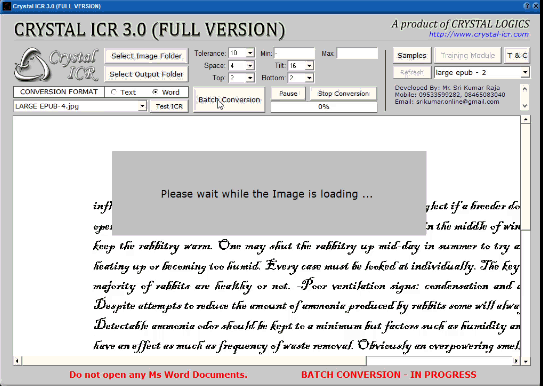Click the Crystal ICR logo
This screenshot has height=386, width=543.
[x=57, y=65]
